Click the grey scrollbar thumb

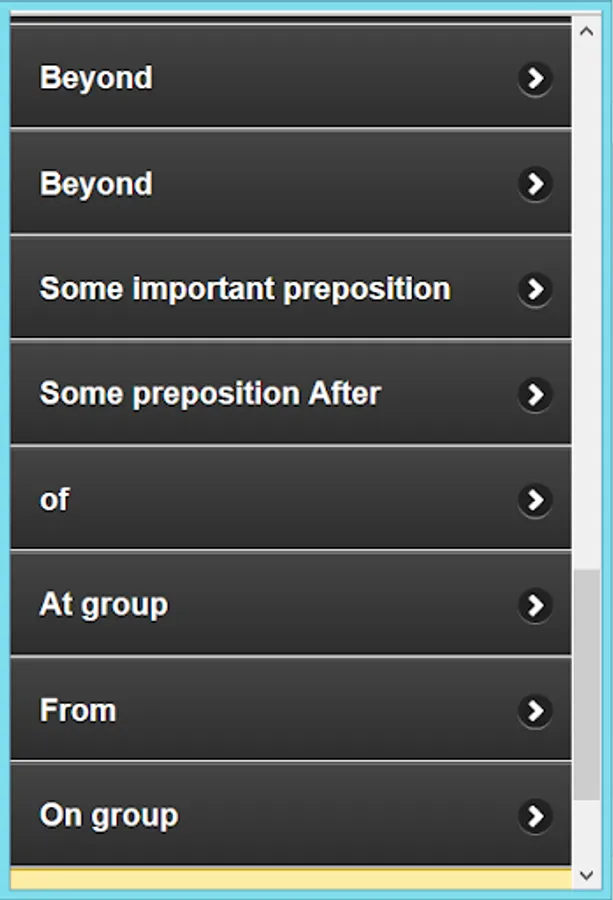(x=587, y=685)
